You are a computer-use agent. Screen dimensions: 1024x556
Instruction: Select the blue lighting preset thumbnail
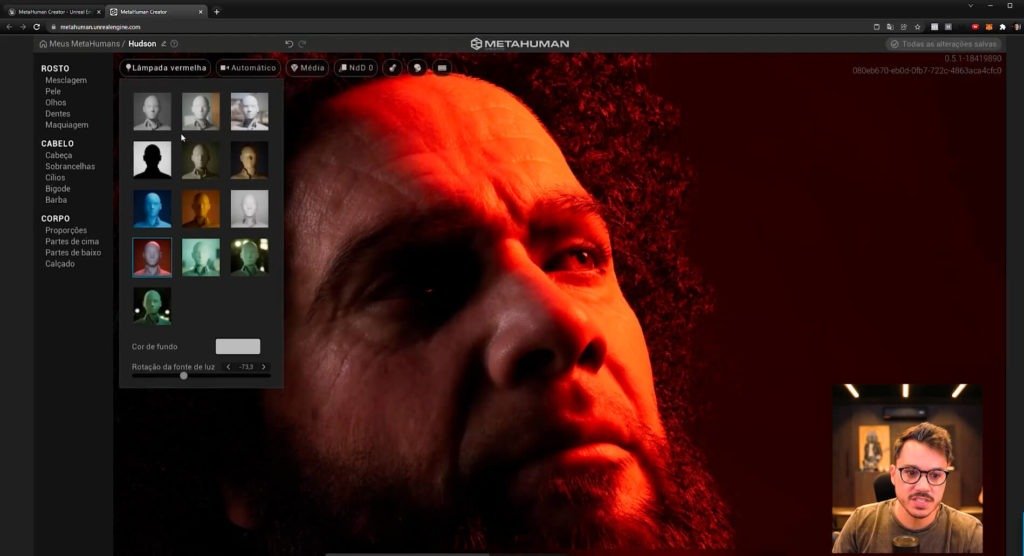152,209
